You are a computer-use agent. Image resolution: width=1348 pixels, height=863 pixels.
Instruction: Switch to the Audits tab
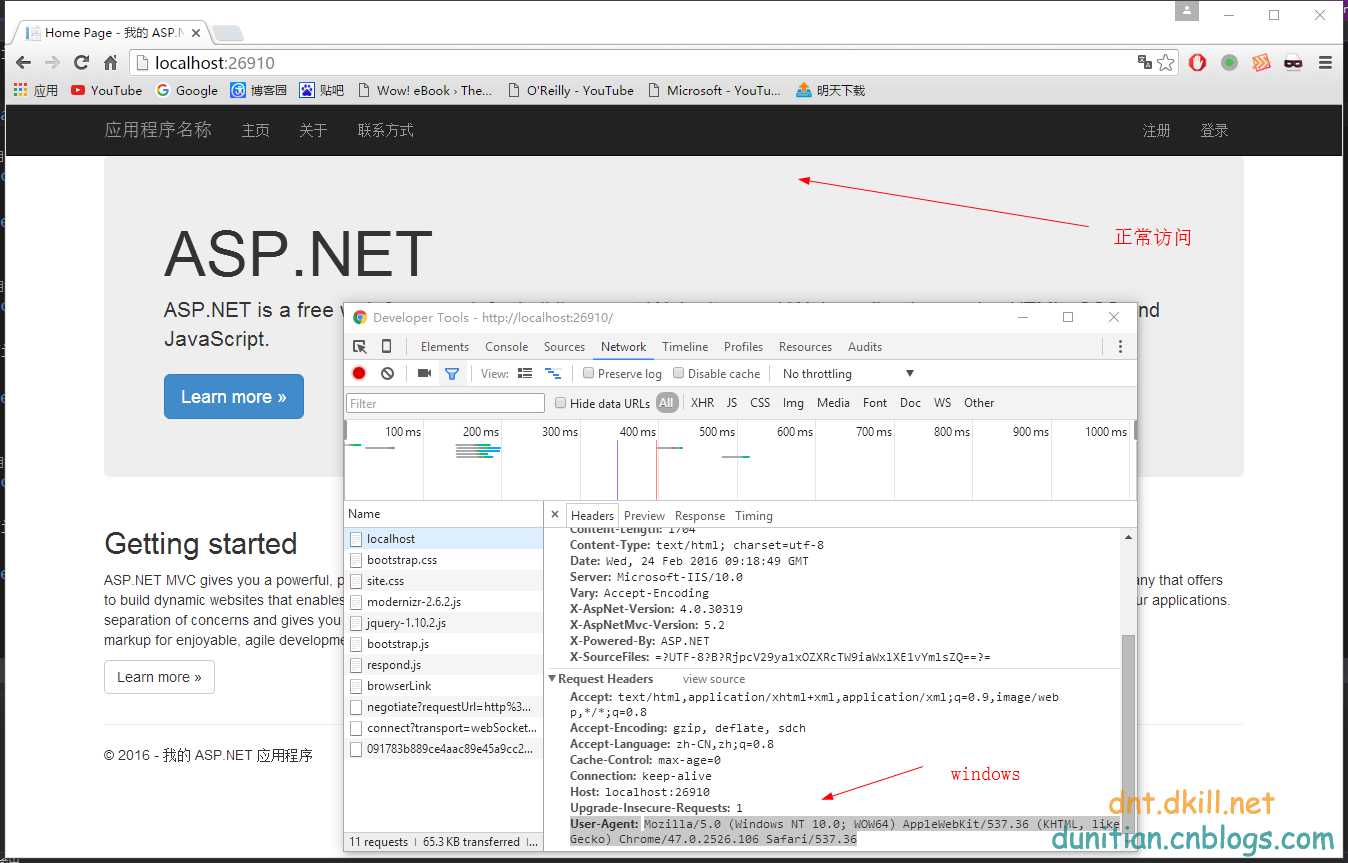tap(865, 346)
